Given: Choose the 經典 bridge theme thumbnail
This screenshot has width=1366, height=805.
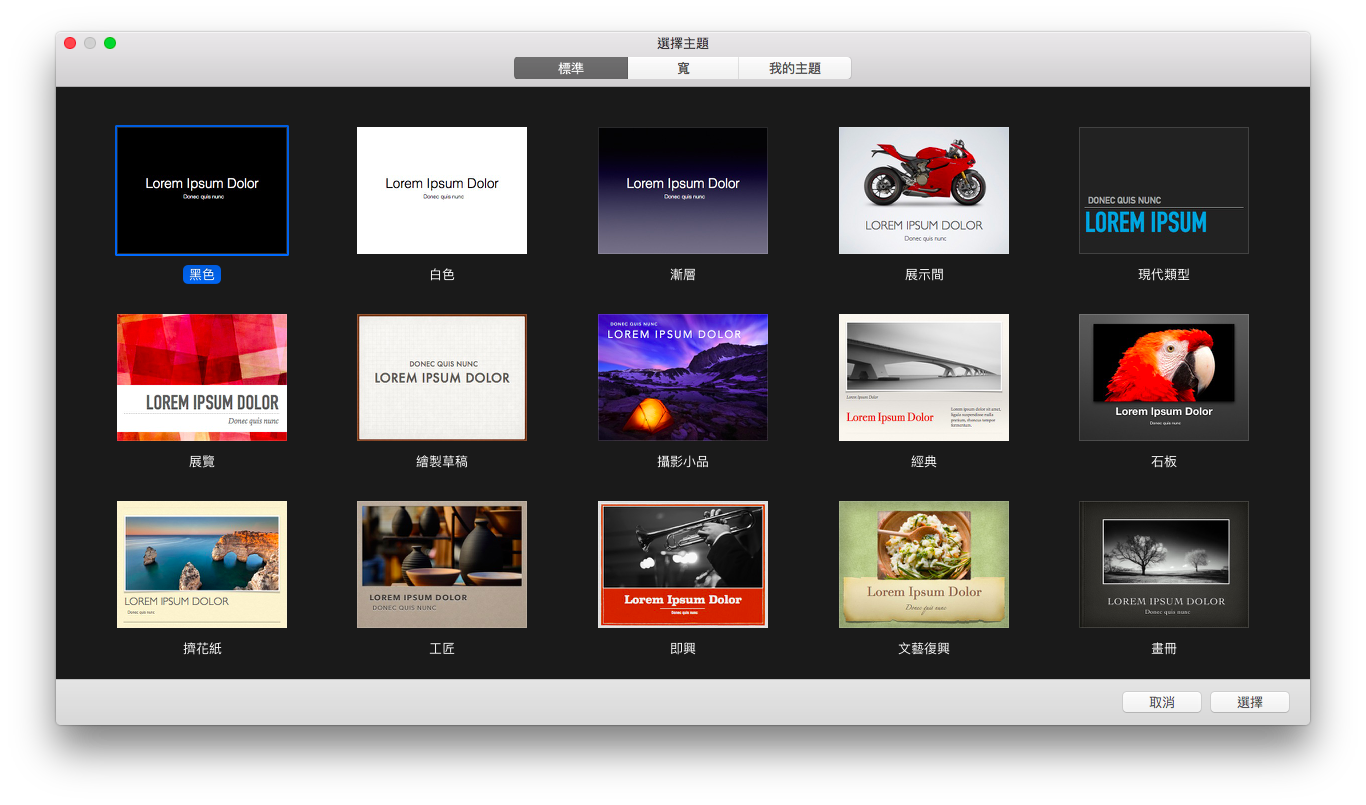Looking at the screenshot, I should [924, 377].
